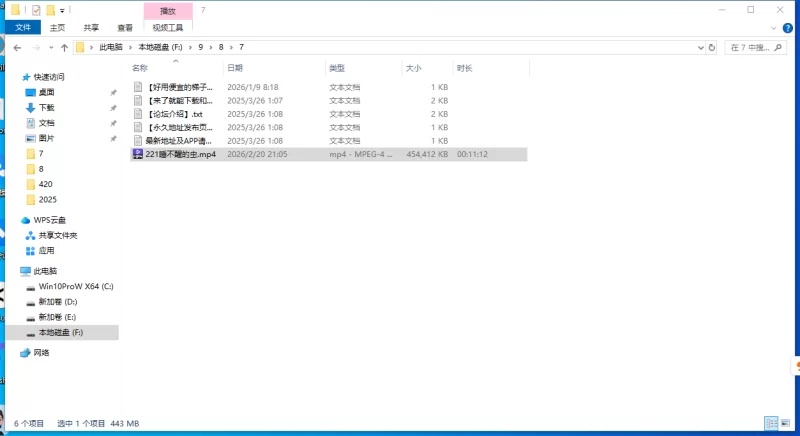Viewport: 800px width, 436px height.
Task: Expand the ribbon with chevron
Action: (774, 28)
